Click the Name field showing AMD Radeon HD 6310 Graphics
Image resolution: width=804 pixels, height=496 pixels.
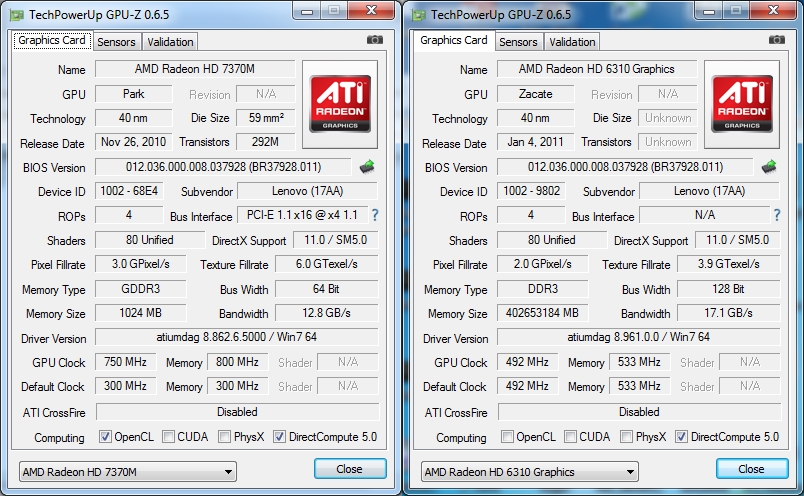click(597, 69)
